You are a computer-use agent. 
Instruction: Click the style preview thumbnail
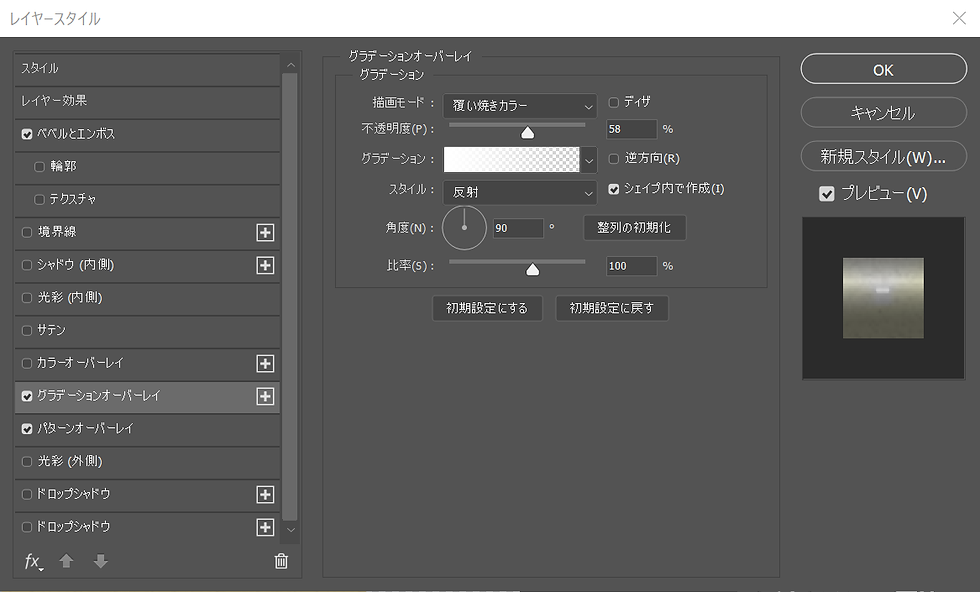click(883, 298)
